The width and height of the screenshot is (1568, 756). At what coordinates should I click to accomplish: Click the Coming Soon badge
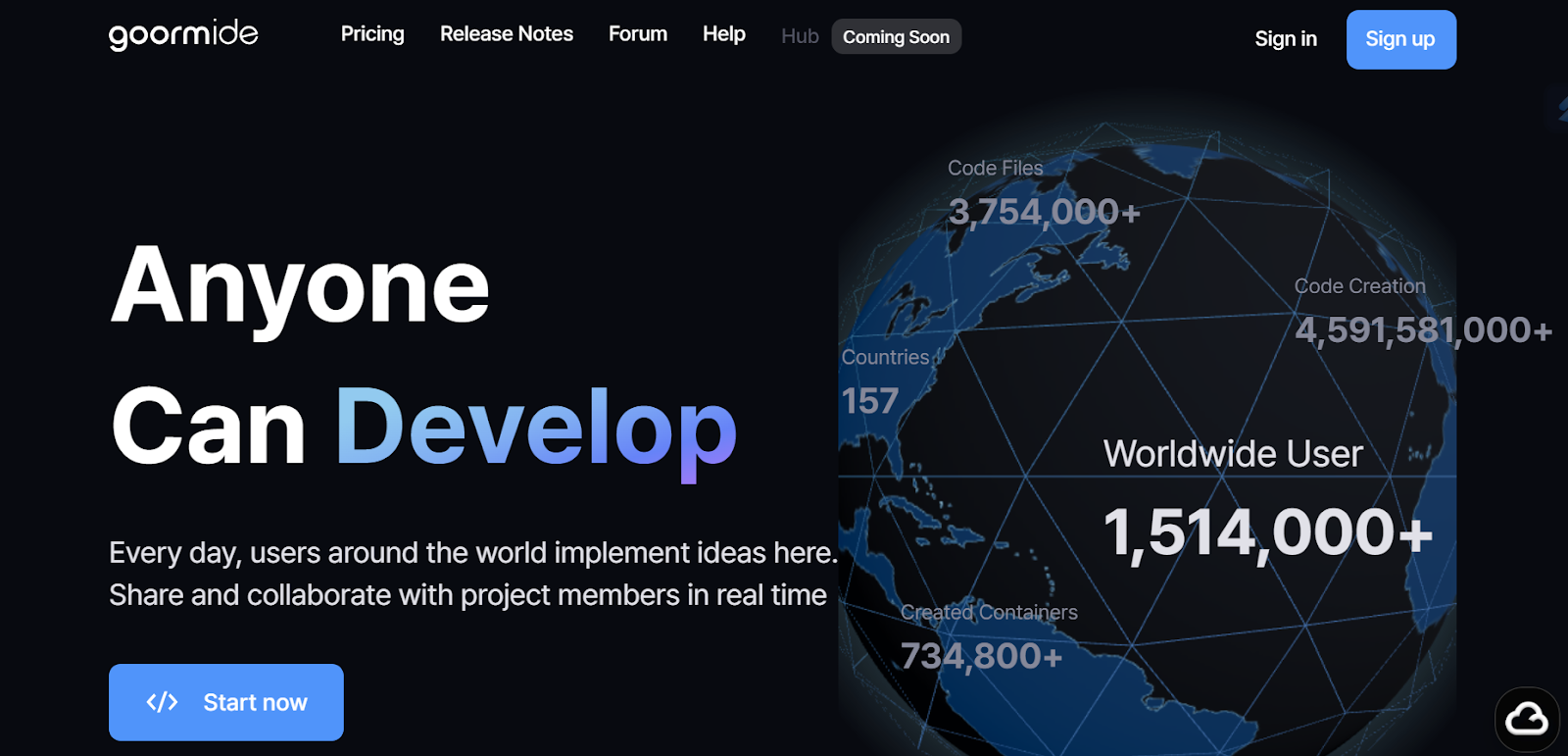tap(897, 37)
